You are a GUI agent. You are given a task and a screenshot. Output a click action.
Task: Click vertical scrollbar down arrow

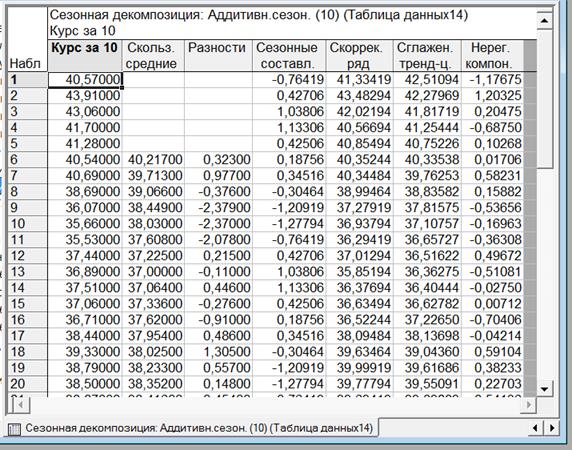pos(544,389)
